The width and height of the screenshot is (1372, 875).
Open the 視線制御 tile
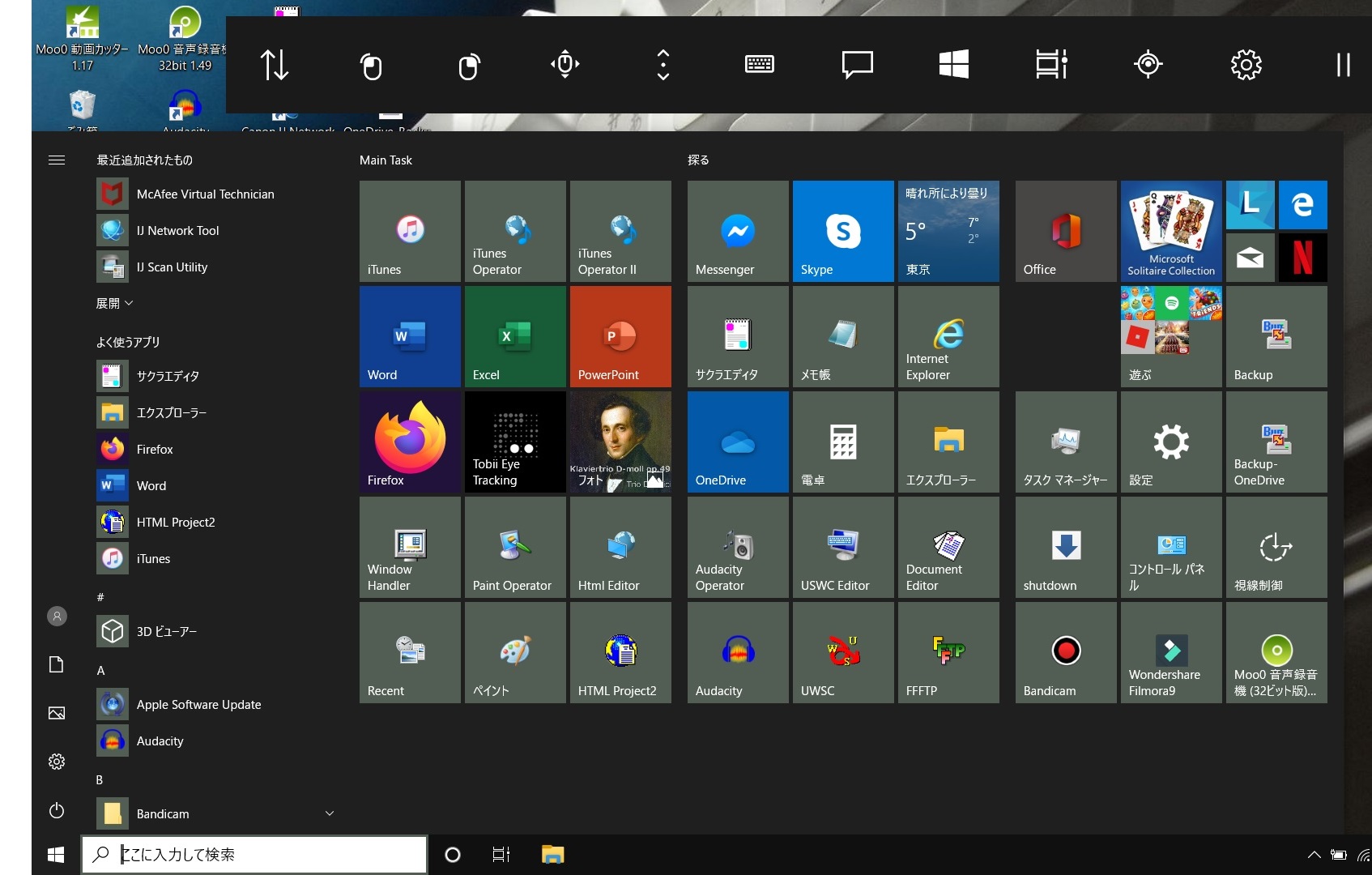click(x=1276, y=547)
